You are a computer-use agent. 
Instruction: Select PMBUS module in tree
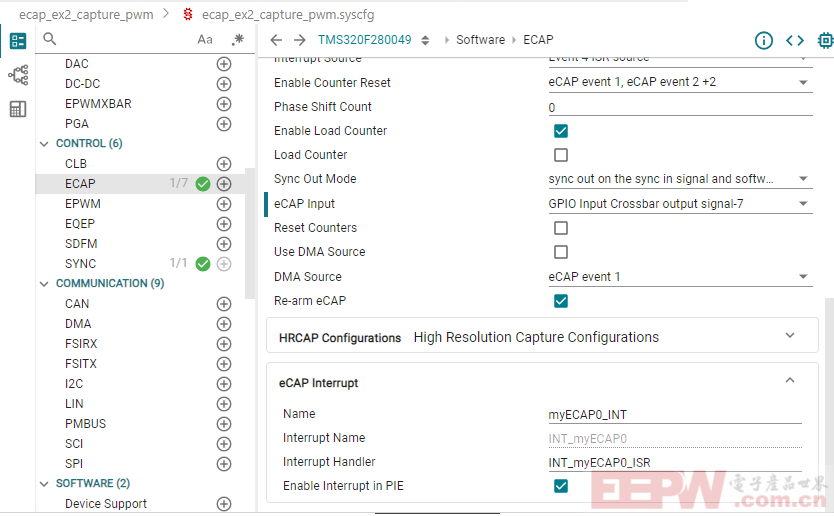[85, 424]
